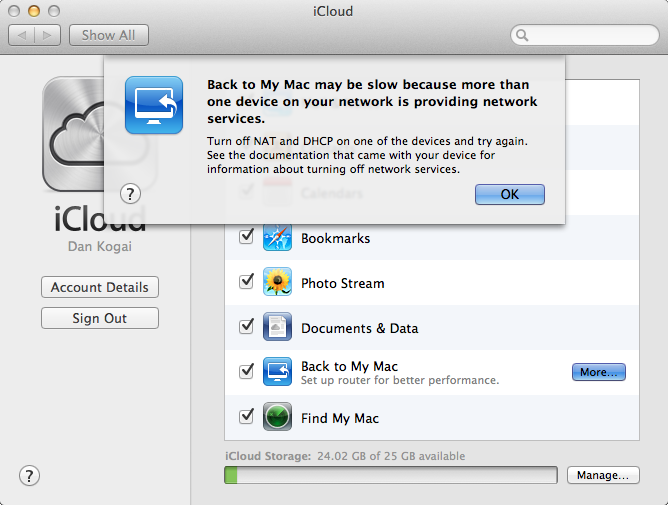The height and width of the screenshot is (505, 668).
Task: Uncheck Find My Mac
Action: pos(246,416)
